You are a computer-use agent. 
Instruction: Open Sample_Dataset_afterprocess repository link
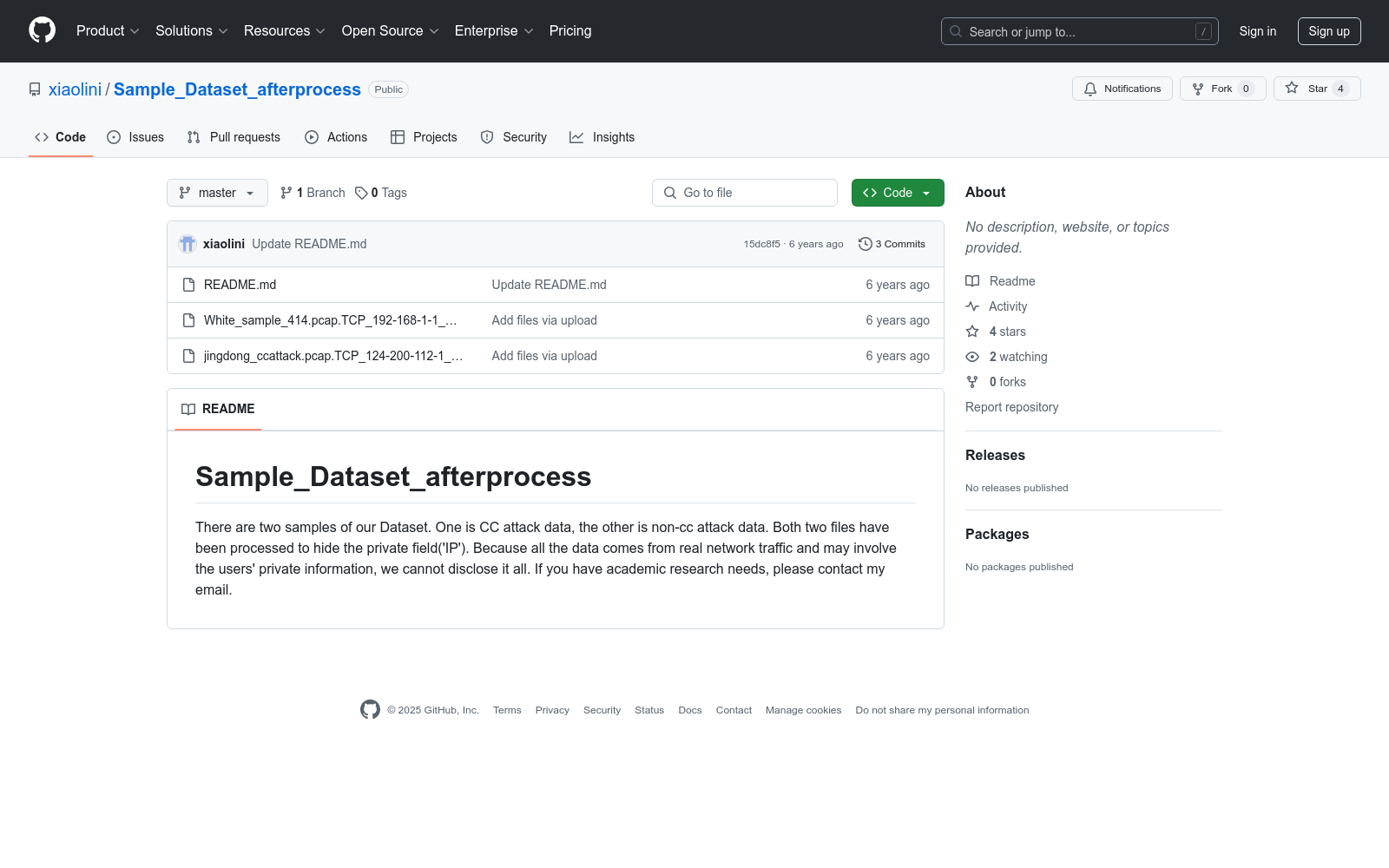click(237, 89)
